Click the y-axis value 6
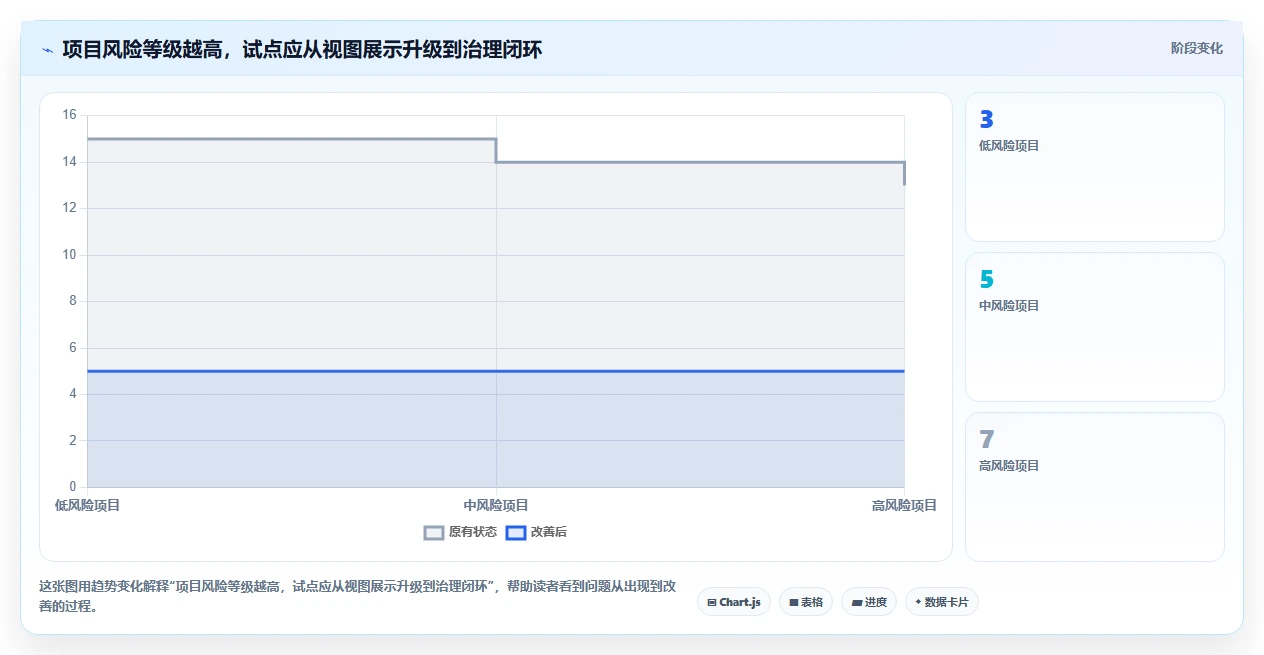The image size is (1264, 655). click(x=72, y=347)
